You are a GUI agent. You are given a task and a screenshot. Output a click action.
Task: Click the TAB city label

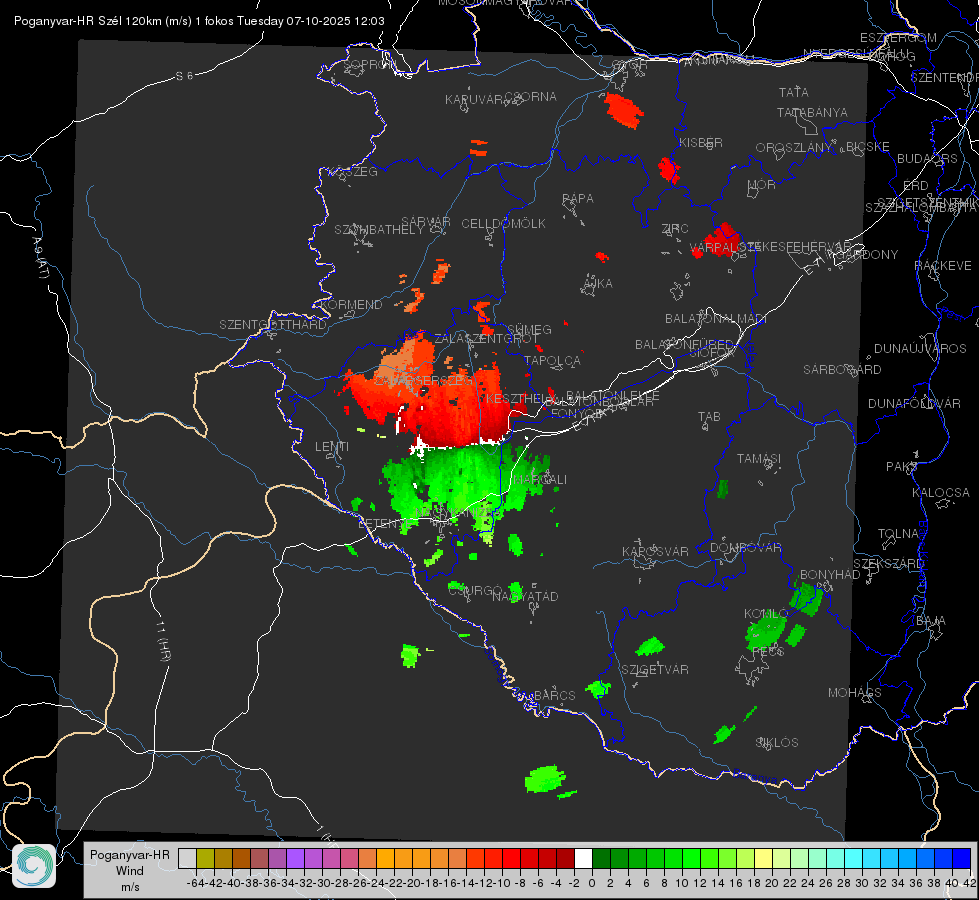(709, 417)
